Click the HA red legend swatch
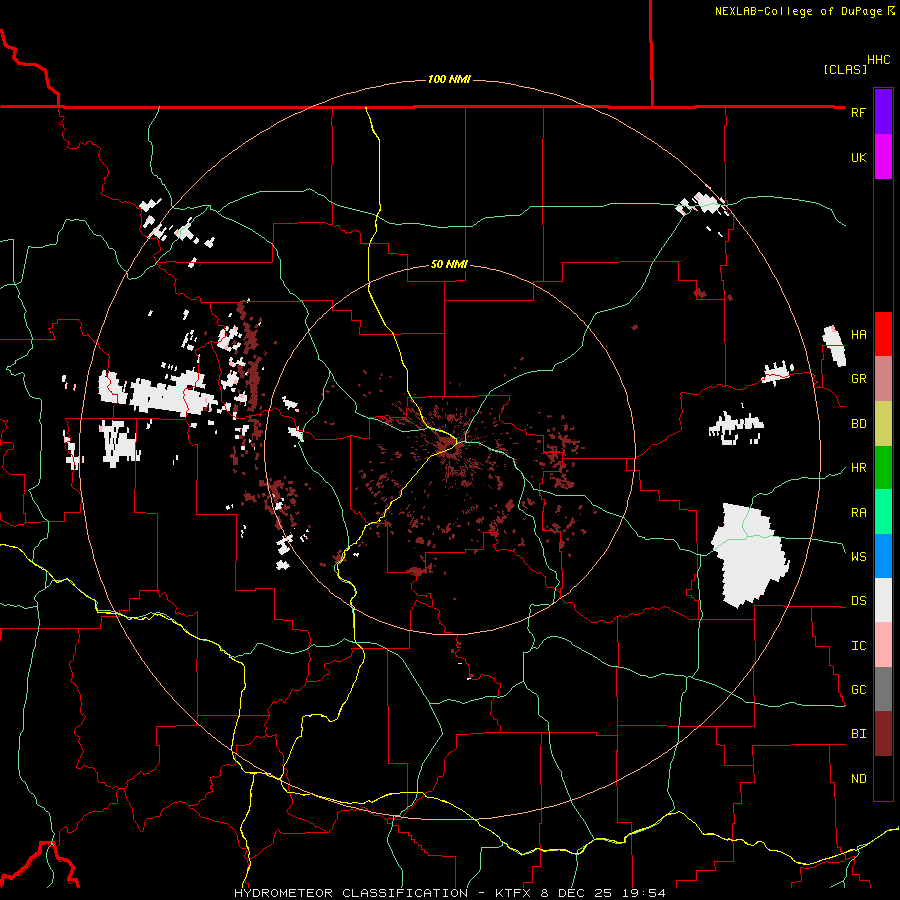This screenshot has width=900, height=900. pos(883,334)
